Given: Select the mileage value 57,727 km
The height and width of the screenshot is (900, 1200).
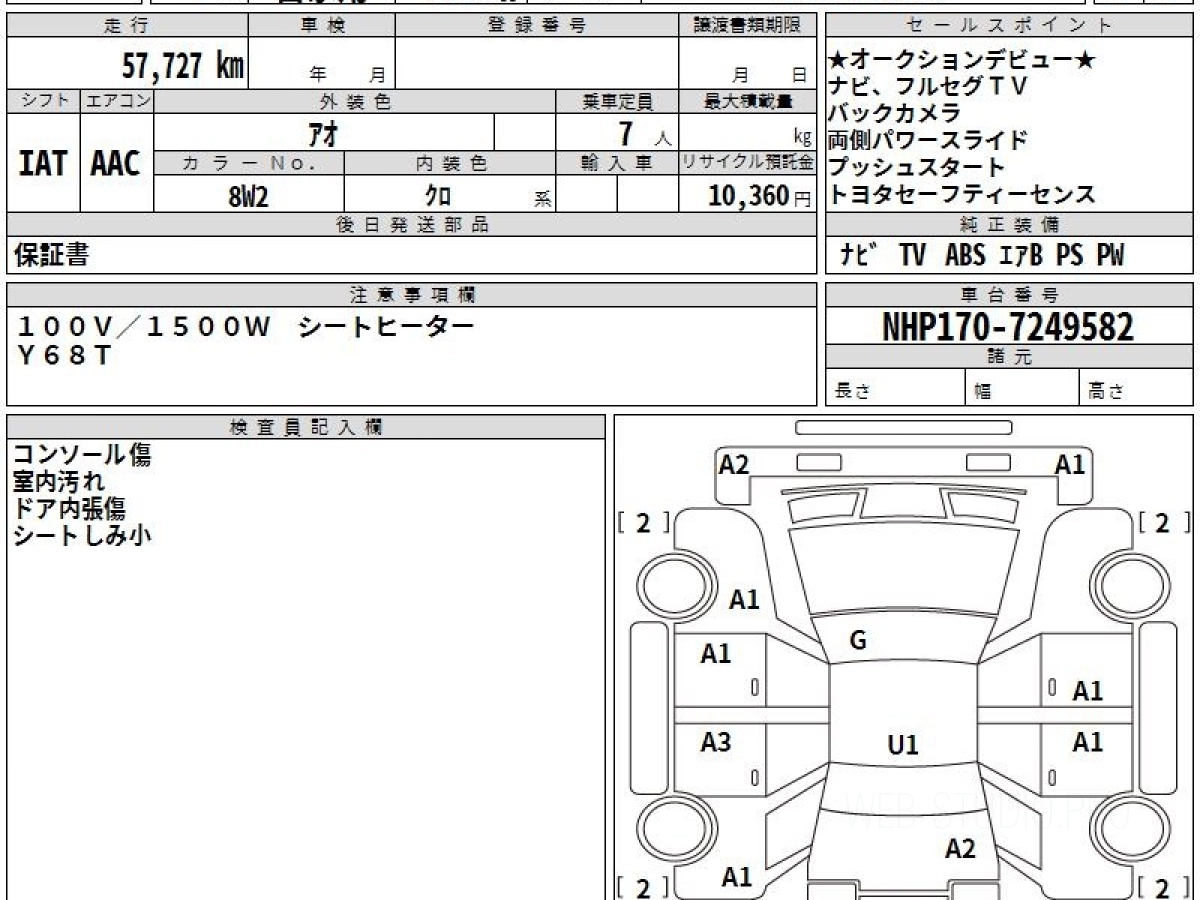Looking at the screenshot, I should [182, 66].
